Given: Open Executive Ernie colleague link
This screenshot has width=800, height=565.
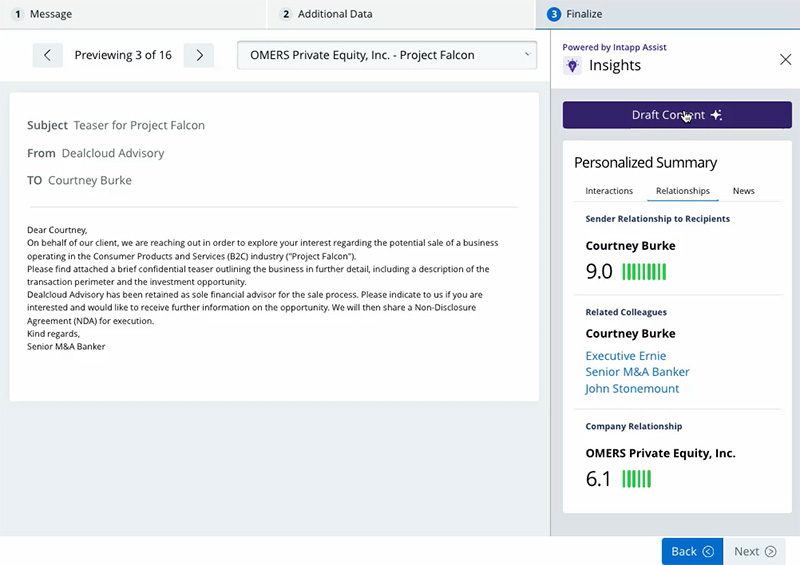Looking at the screenshot, I should pyautogui.click(x=626, y=356).
